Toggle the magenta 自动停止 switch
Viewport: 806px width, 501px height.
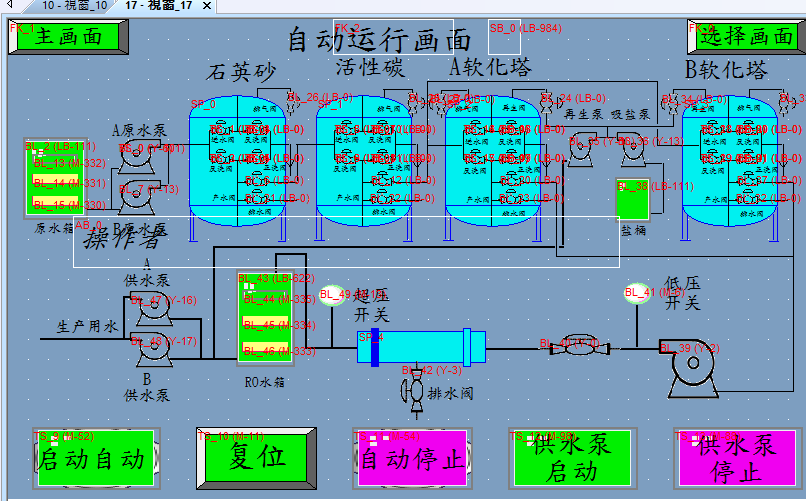(411, 458)
